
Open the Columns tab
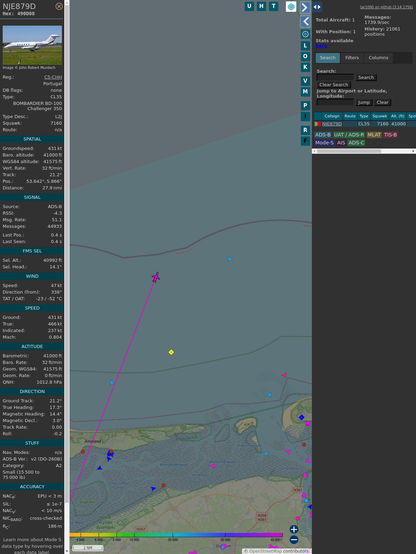pyautogui.click(x=378, y=58)
